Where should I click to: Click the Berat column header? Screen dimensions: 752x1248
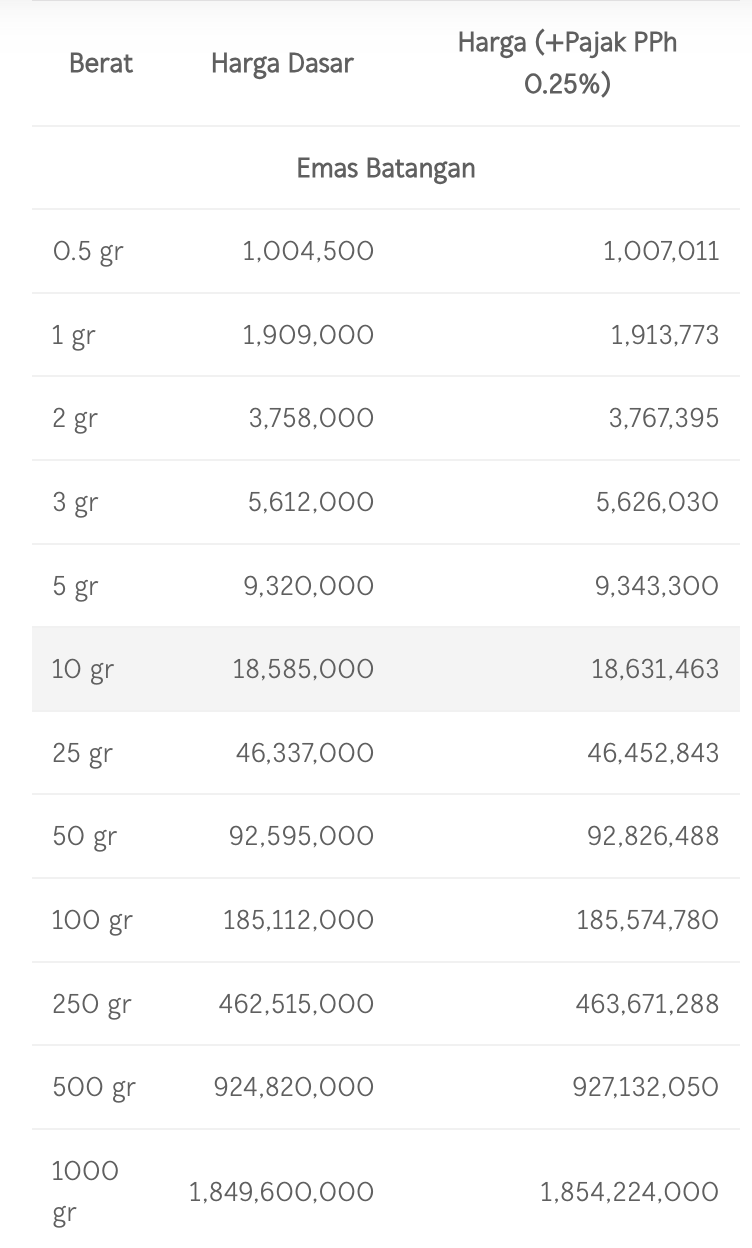tap(101, 64)
